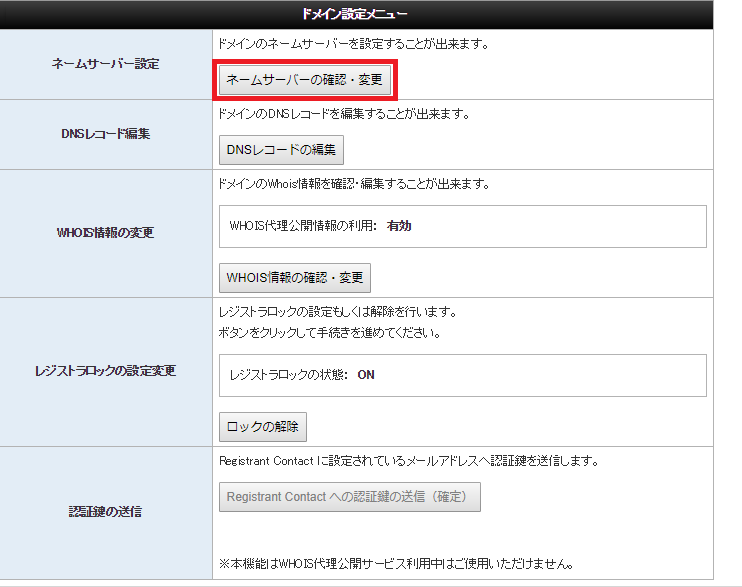Click text ドメインのネームサーバーを設定することが出来ます。
The height and width of the screenshot is (587, 742).
point(353,44)
